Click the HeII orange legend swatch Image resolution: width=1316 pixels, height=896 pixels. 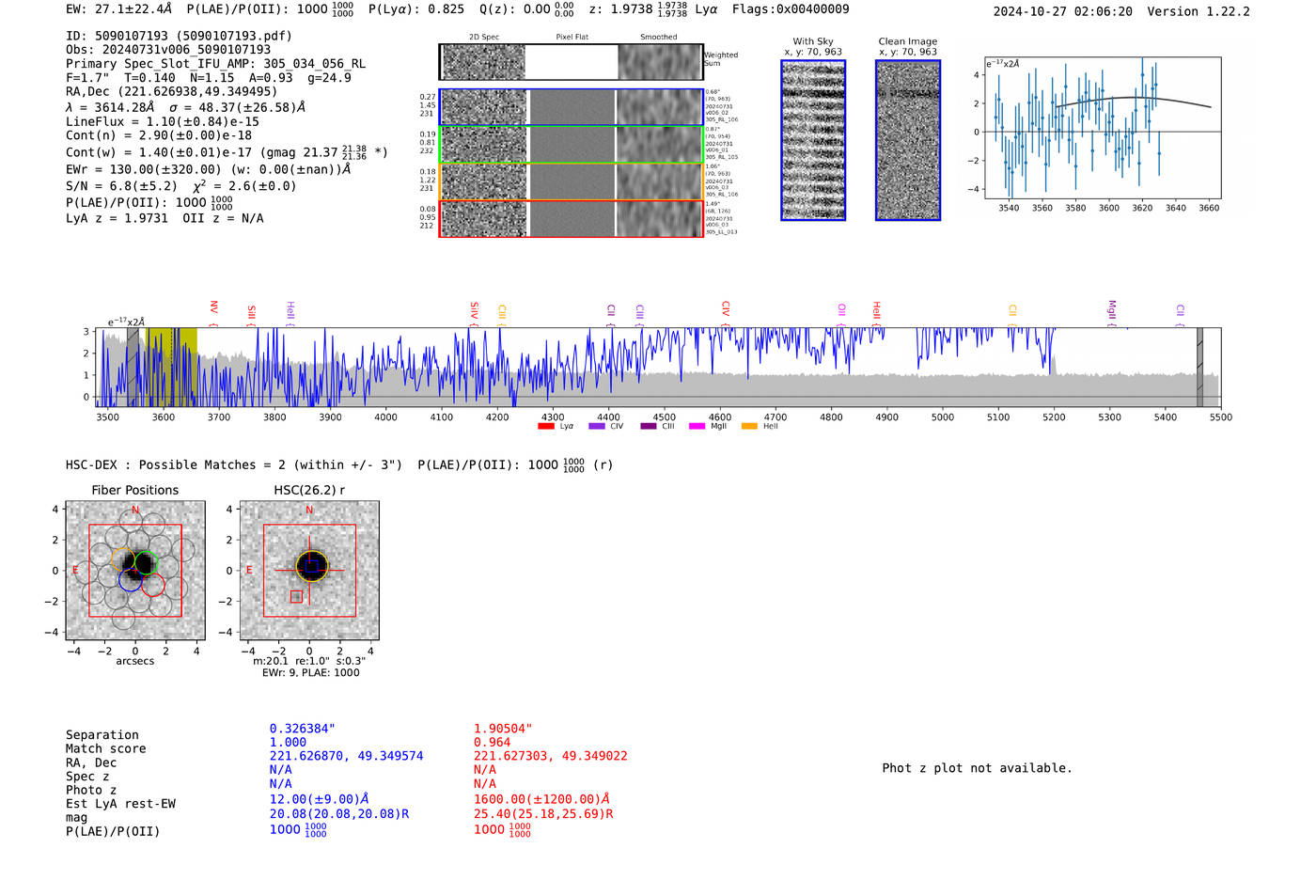click(x=749, y=427)
